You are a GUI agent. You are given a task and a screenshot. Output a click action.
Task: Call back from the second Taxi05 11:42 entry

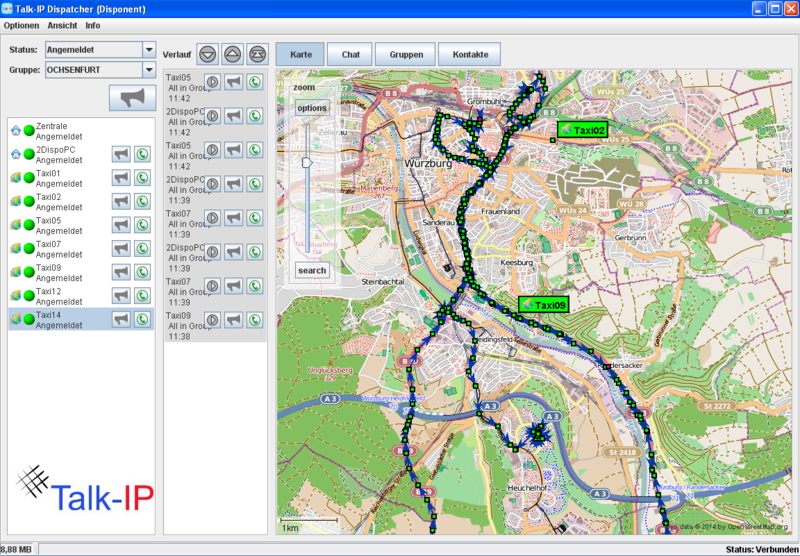[x=255, y=150]
